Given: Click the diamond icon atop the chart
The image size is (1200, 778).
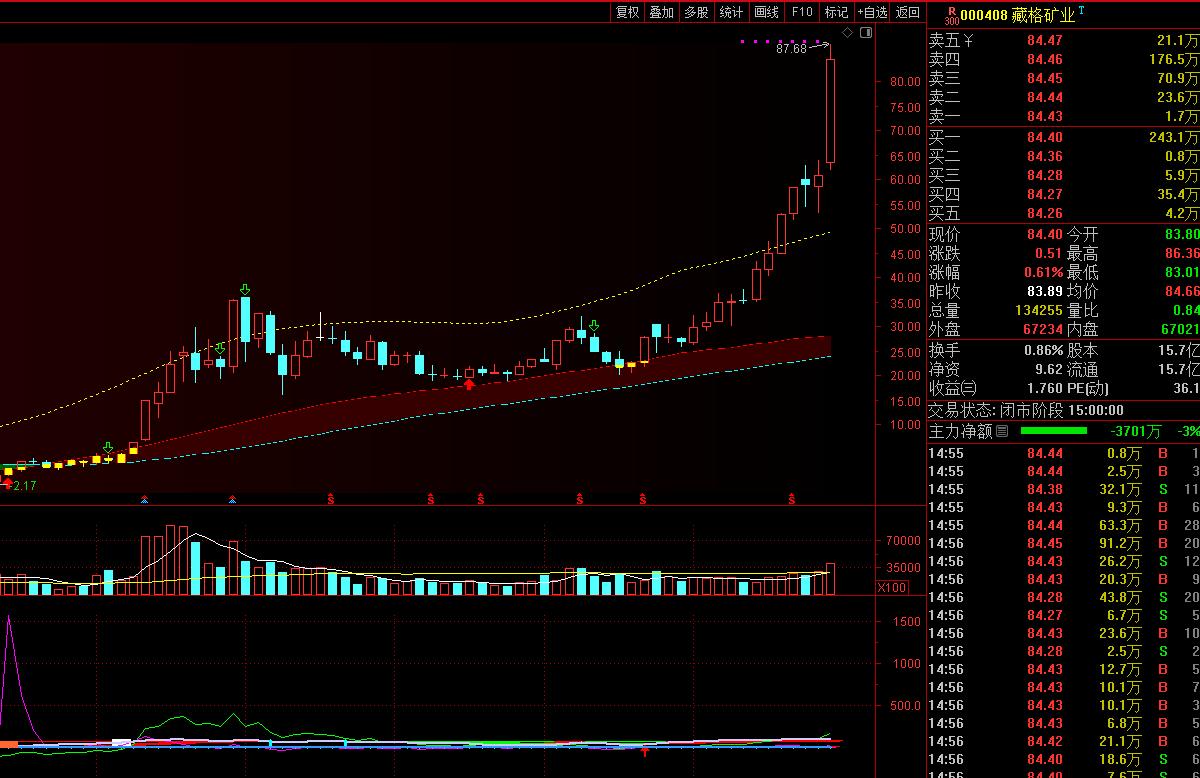Looking at the screenshot, I should point(848,33).
